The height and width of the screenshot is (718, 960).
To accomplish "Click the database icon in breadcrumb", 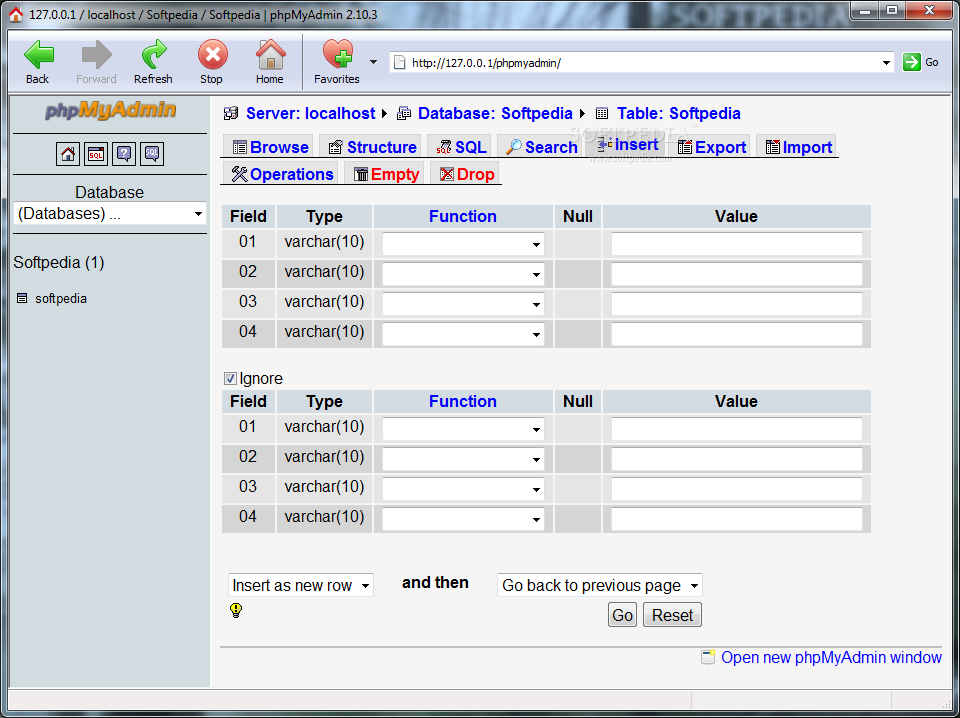I will (404, 113).
